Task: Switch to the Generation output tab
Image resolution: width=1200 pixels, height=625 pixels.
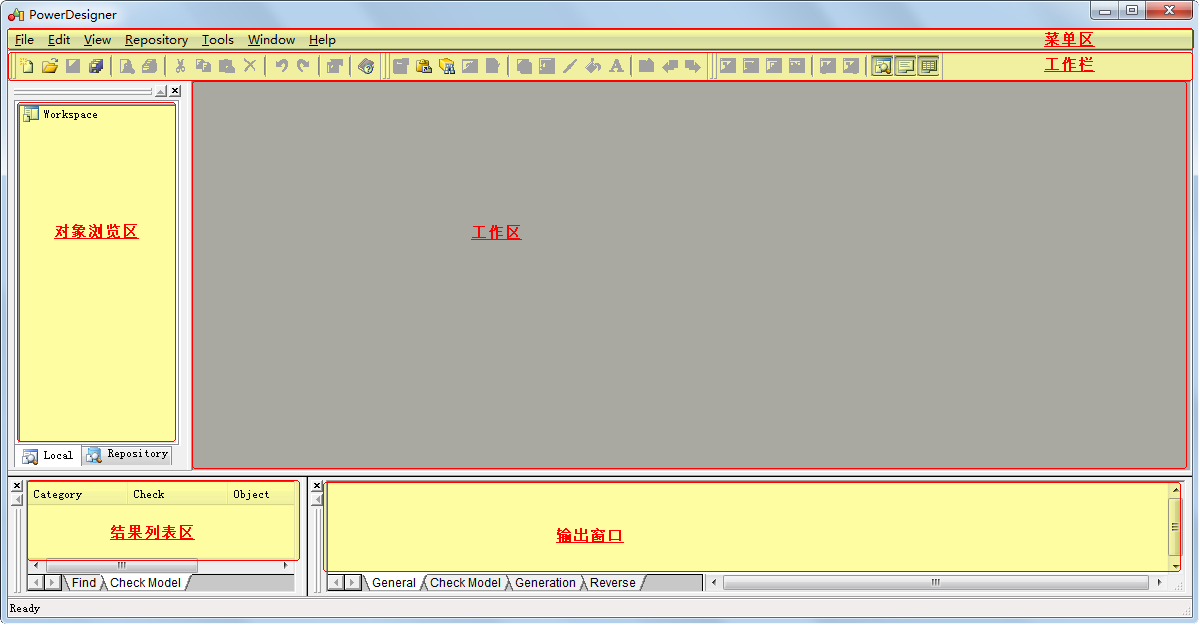Action: tap(546, 583)
